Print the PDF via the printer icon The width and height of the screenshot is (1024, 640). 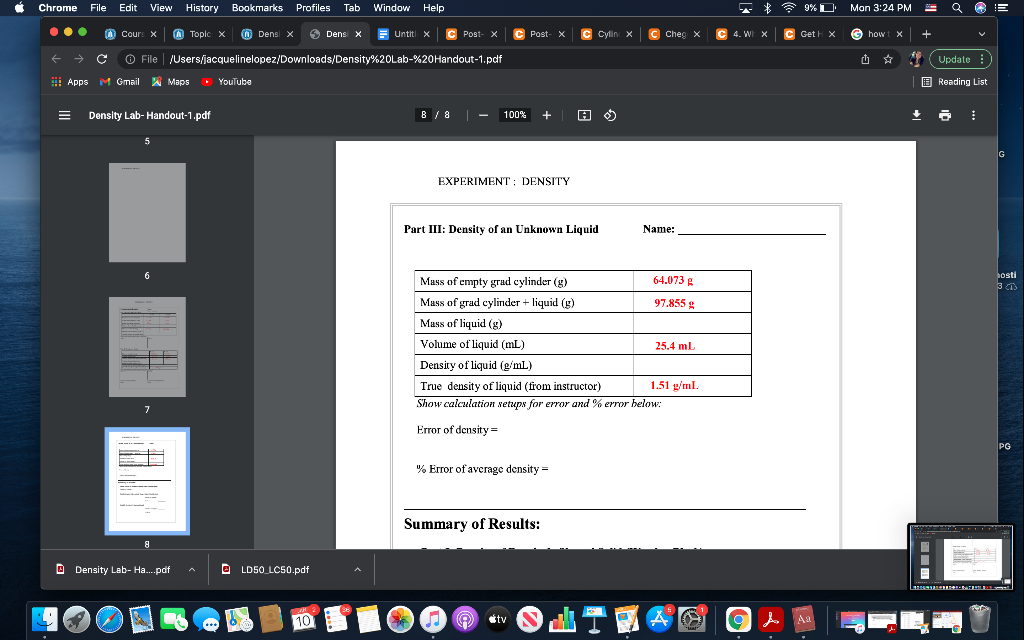(x=944, y=115)
